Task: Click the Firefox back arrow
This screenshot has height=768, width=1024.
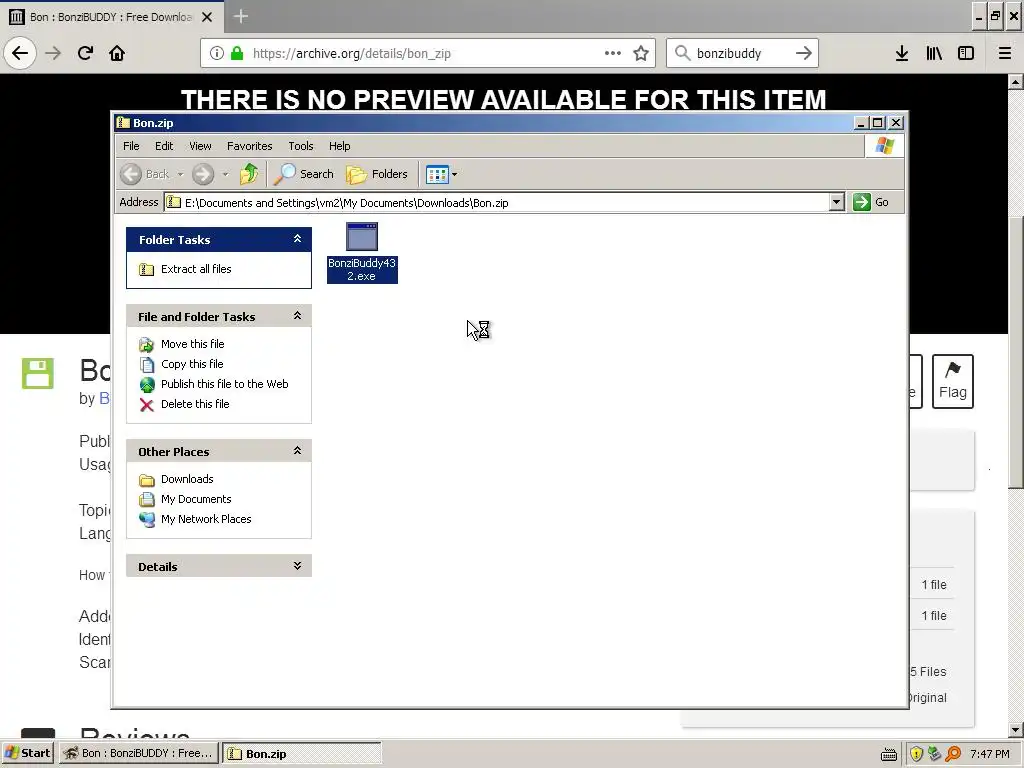Action: 20,53
